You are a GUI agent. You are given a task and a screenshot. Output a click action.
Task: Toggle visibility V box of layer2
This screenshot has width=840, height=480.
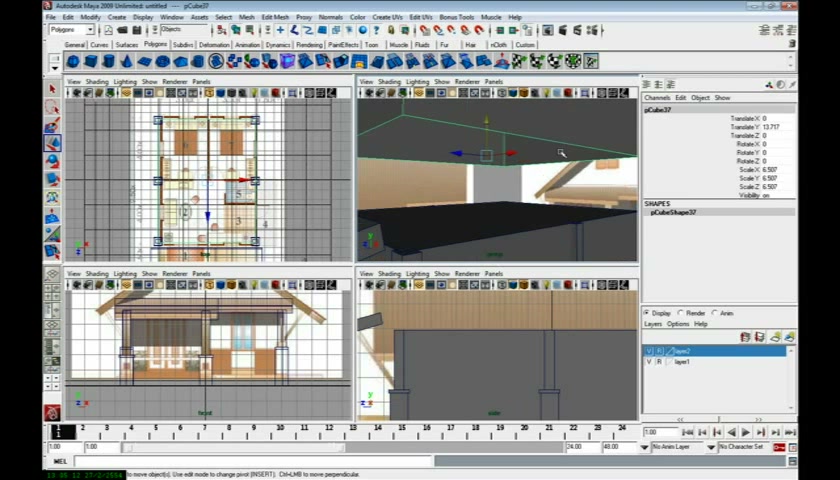[x=649, y=351]
